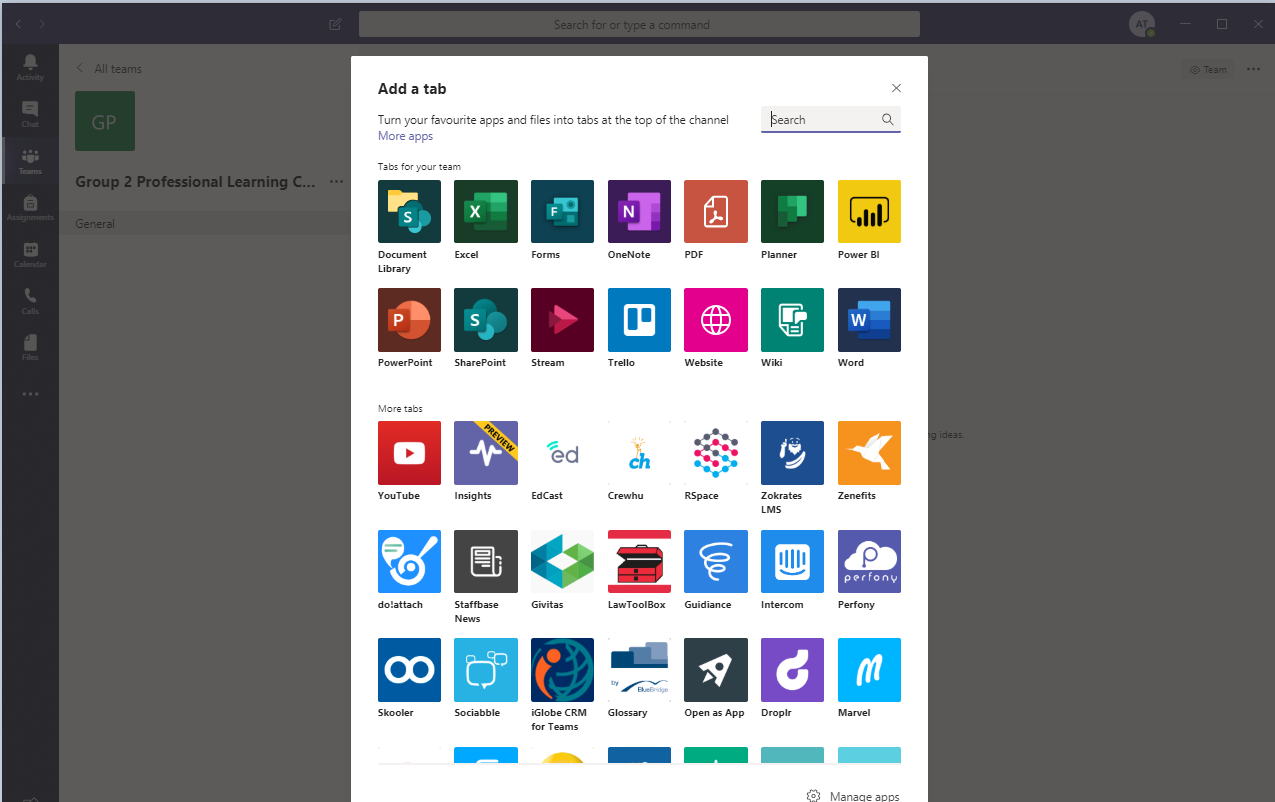The width and height of the screenshot is (1275, 802).
Task: Pick iGlobe CRM for Teams app
Action: [x=562, y=670]
